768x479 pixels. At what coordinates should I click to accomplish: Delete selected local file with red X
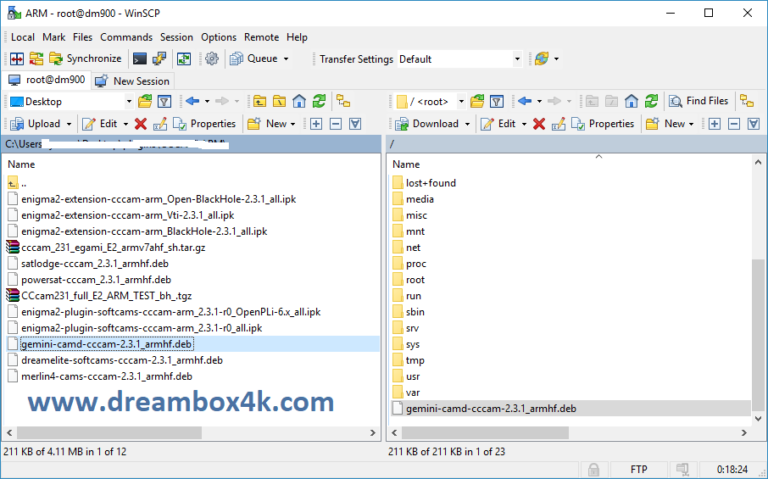pyautogui.click(x=141, y=124)
